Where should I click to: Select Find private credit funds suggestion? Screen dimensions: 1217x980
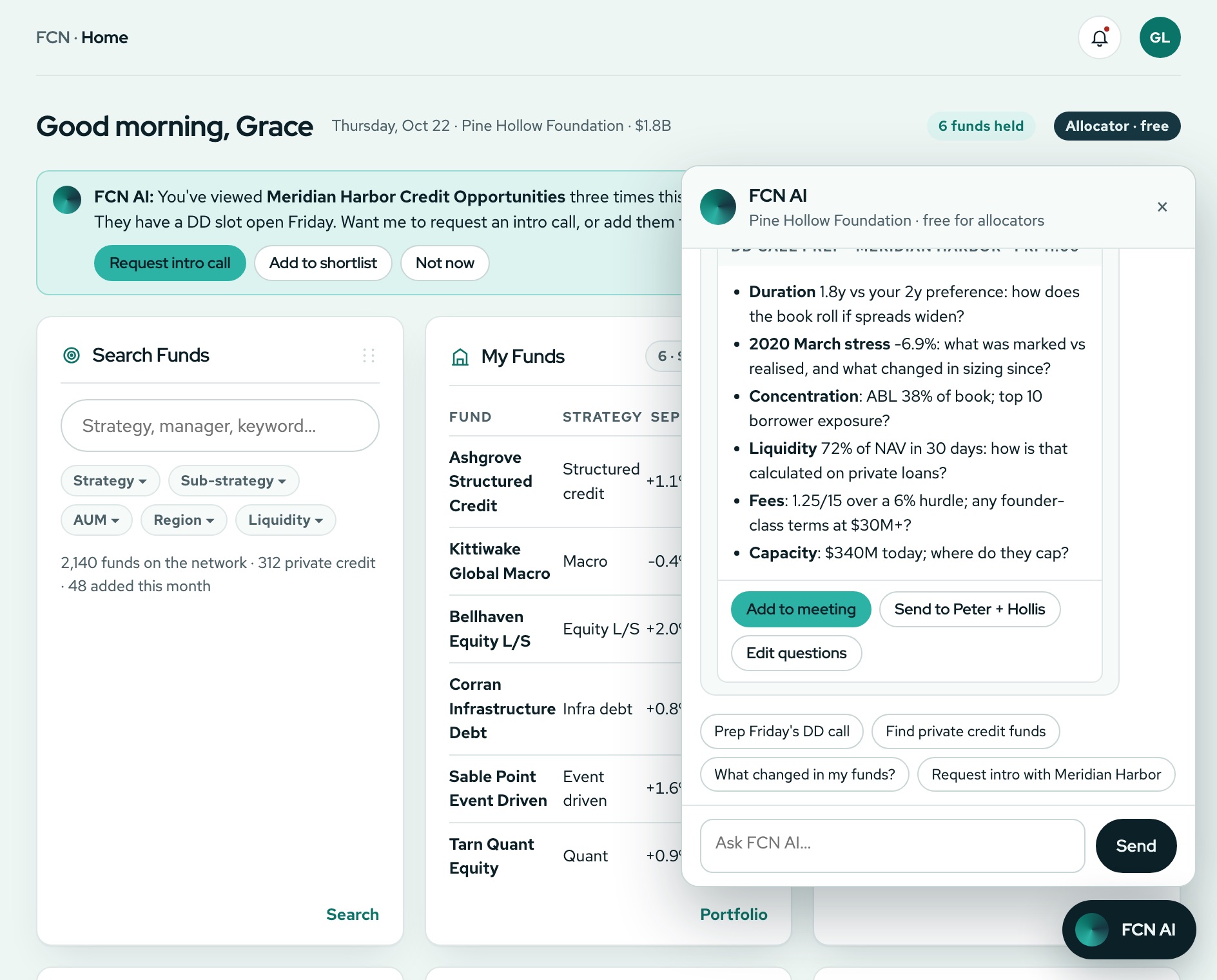click(x=966, y=732)
